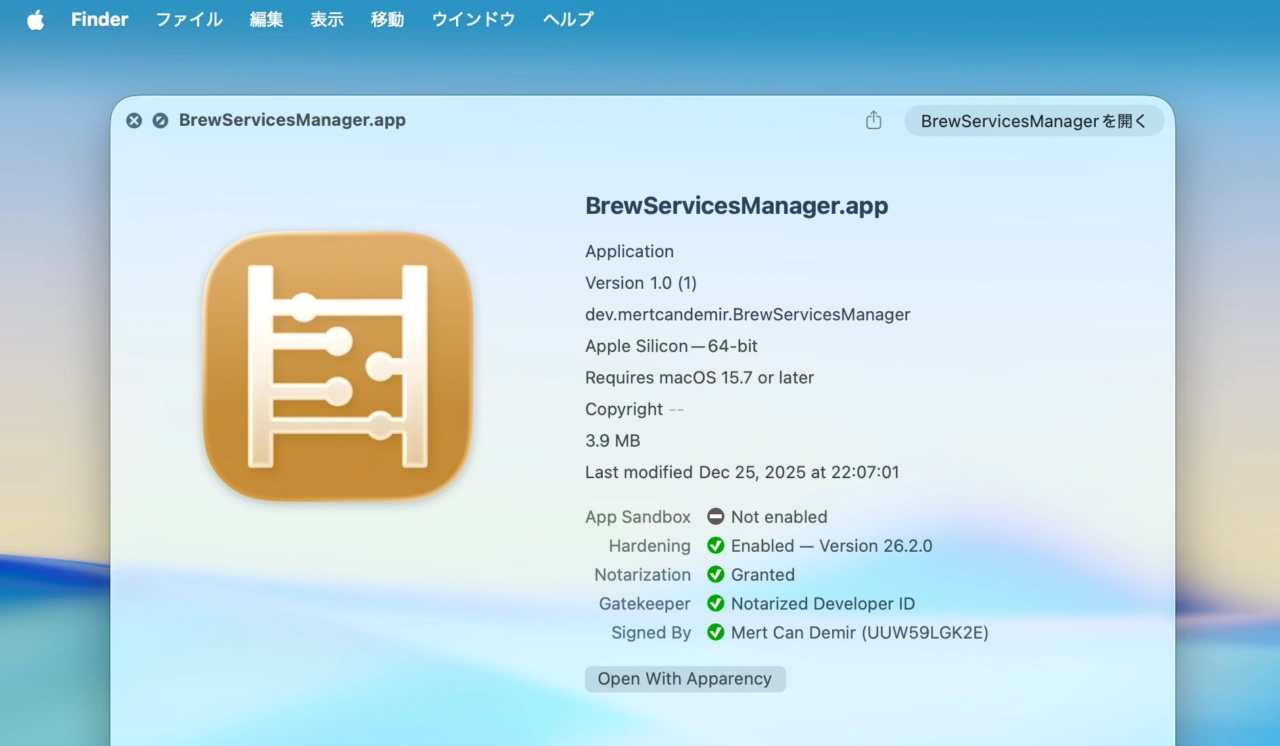This screenshot has width=1280, height=746.
Task: Open the 移動 menu
Action: [387, 19]
